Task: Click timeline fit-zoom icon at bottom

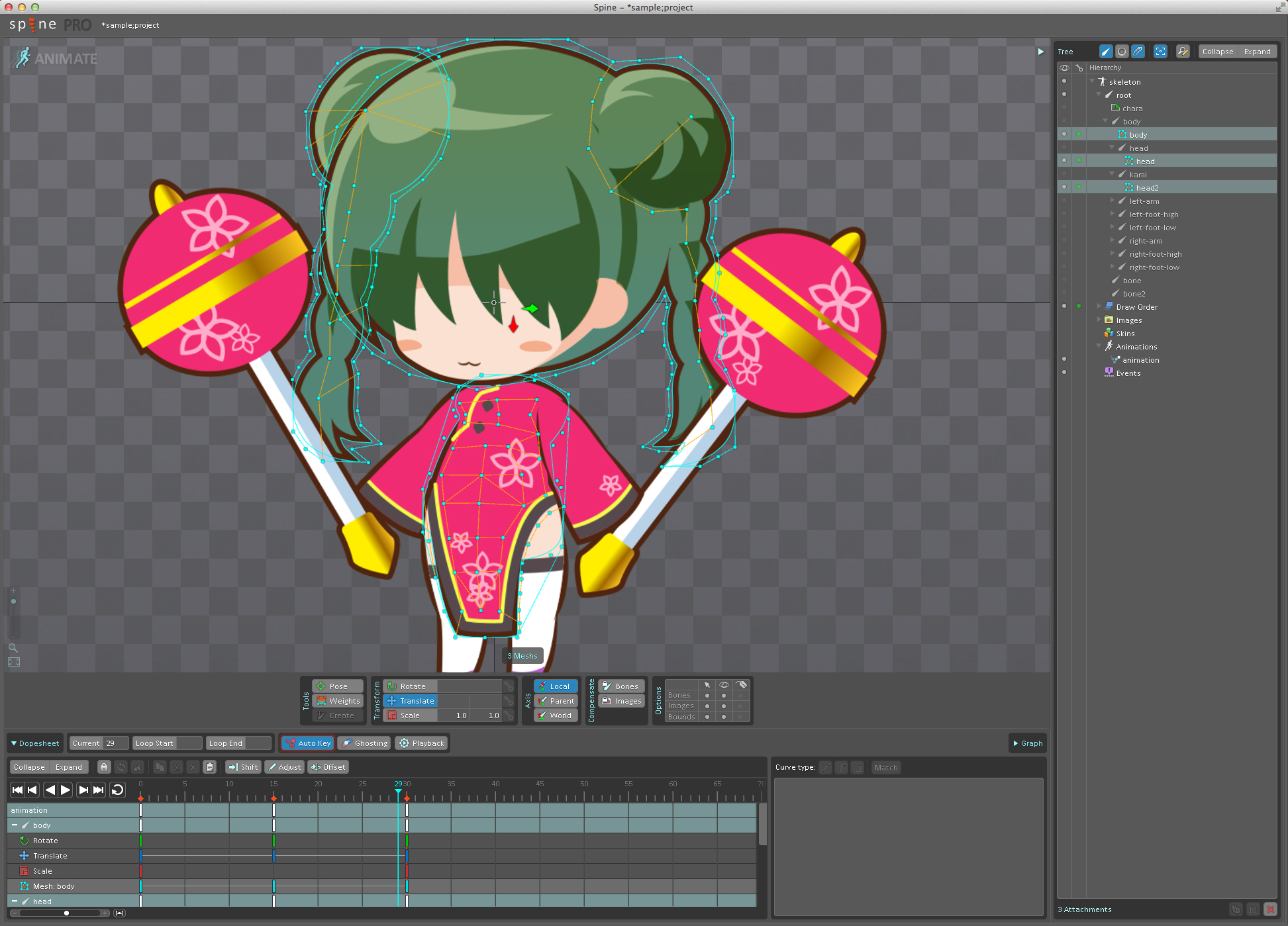Action: 119,913
